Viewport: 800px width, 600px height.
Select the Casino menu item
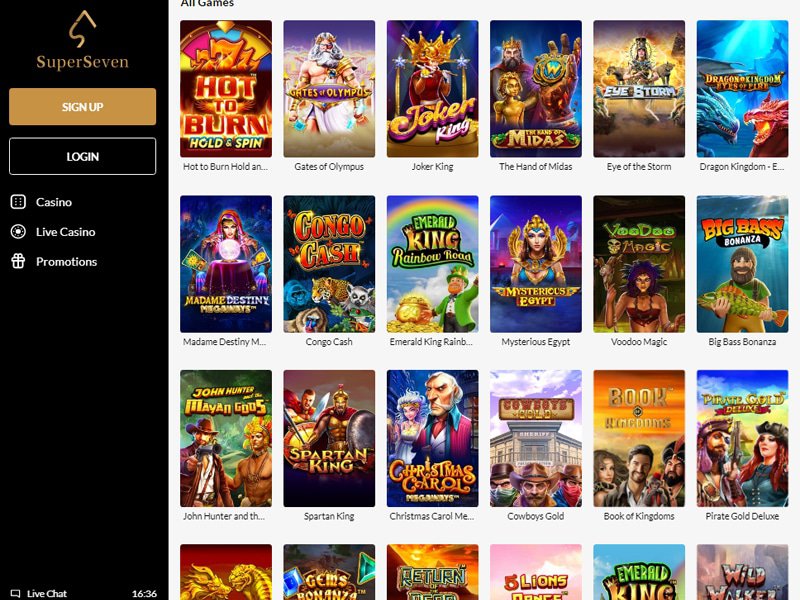tap(54, 202)
